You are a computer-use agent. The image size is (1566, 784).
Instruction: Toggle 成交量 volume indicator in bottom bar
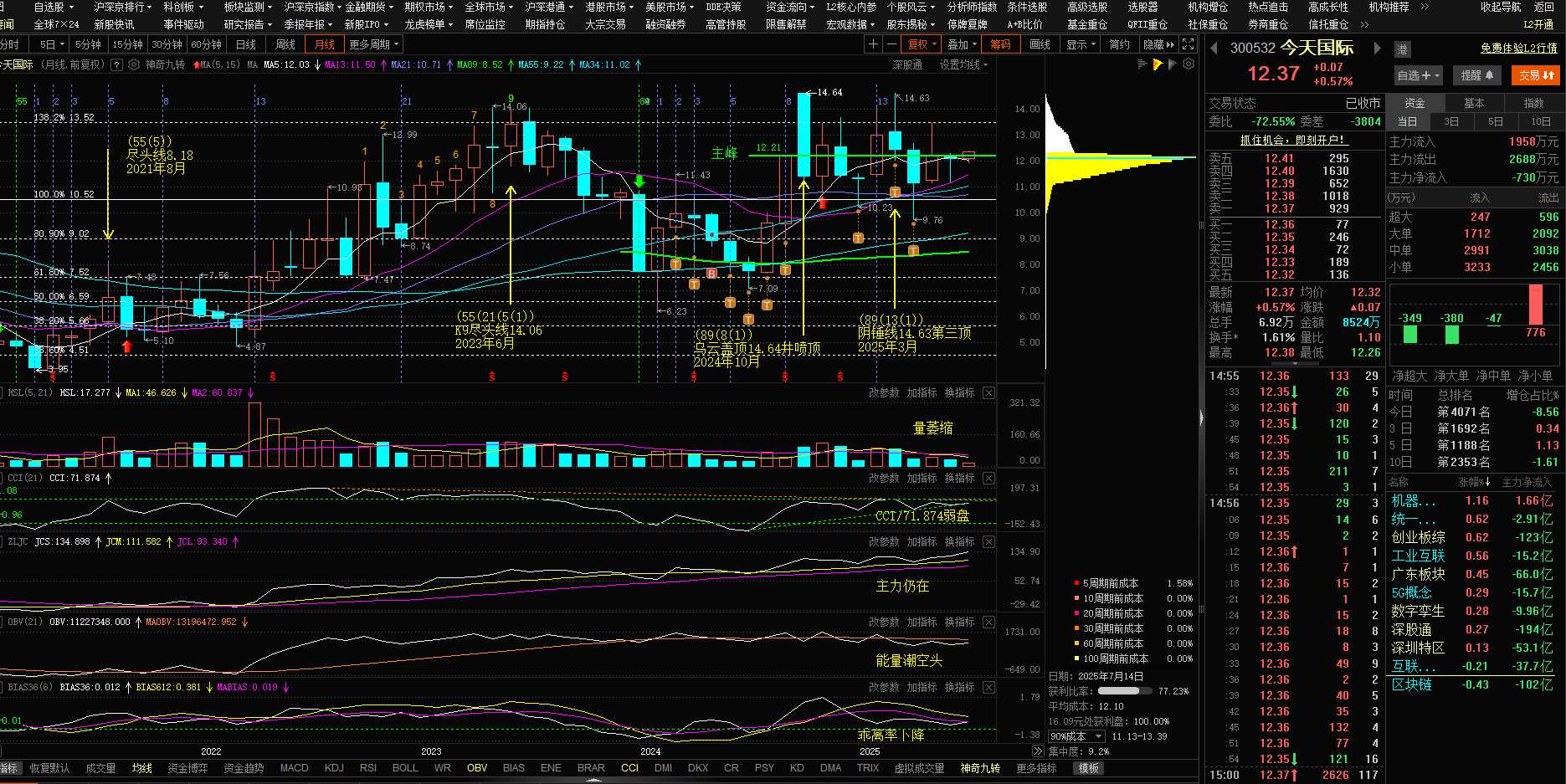pyautogui.click(x=100, y=768)
